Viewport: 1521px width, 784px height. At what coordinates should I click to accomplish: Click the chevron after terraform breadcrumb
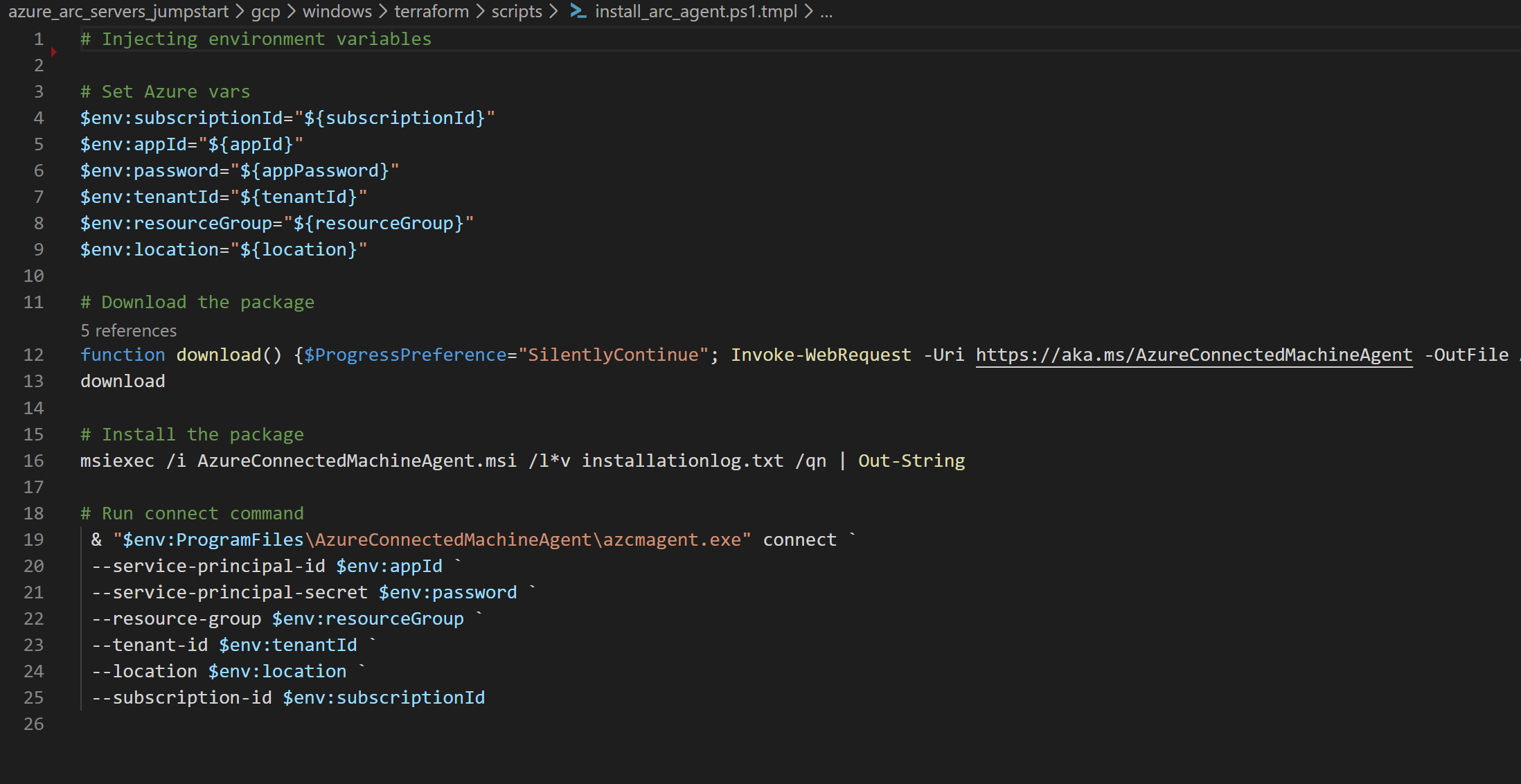click(480, 12)
